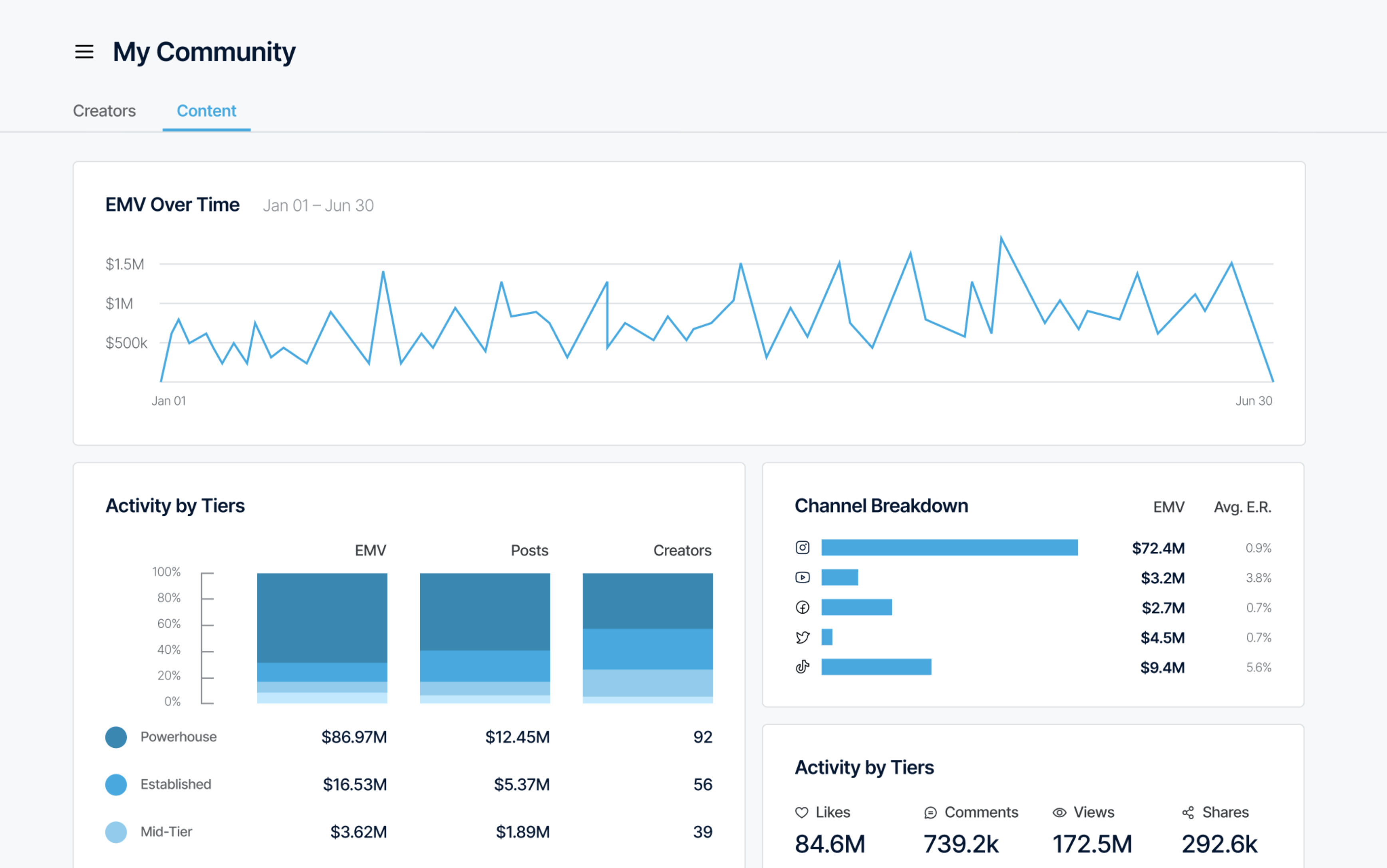Click the Likes heart icon
Viewport: 1387px width, 868px height.
(802, 813)
